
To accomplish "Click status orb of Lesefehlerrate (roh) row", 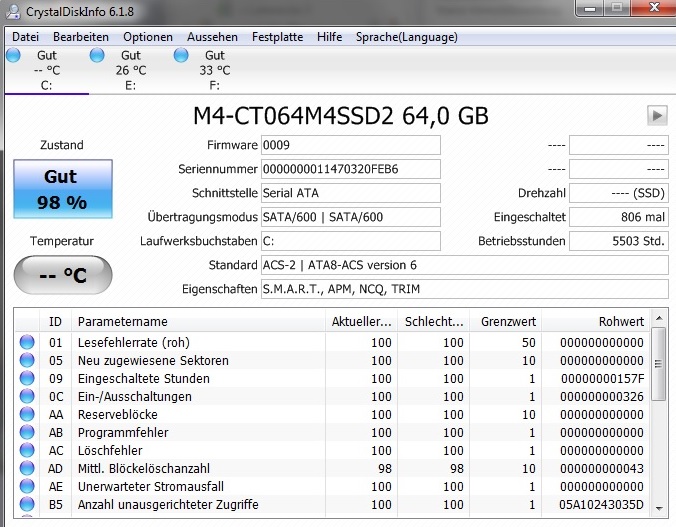I will click(x=27, y=342).
